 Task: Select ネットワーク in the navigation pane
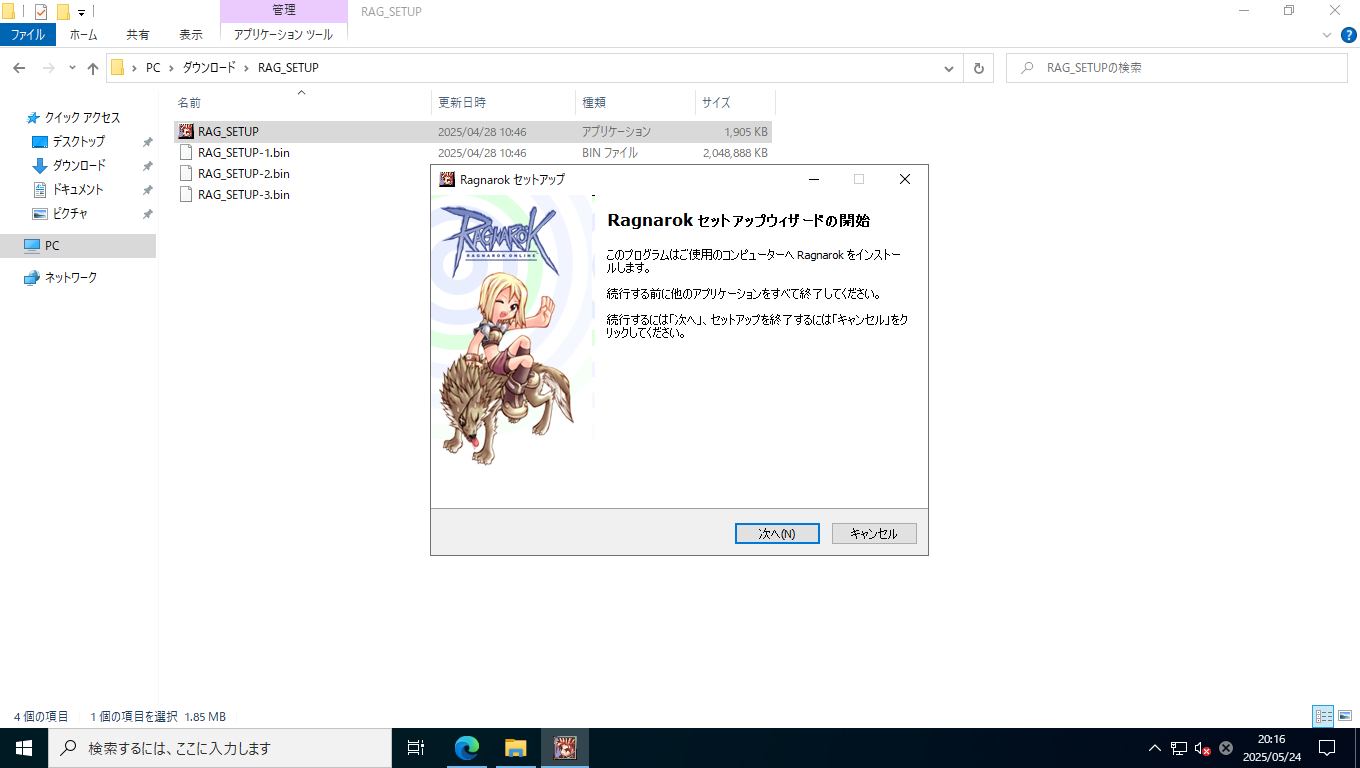tap(60, 278)
